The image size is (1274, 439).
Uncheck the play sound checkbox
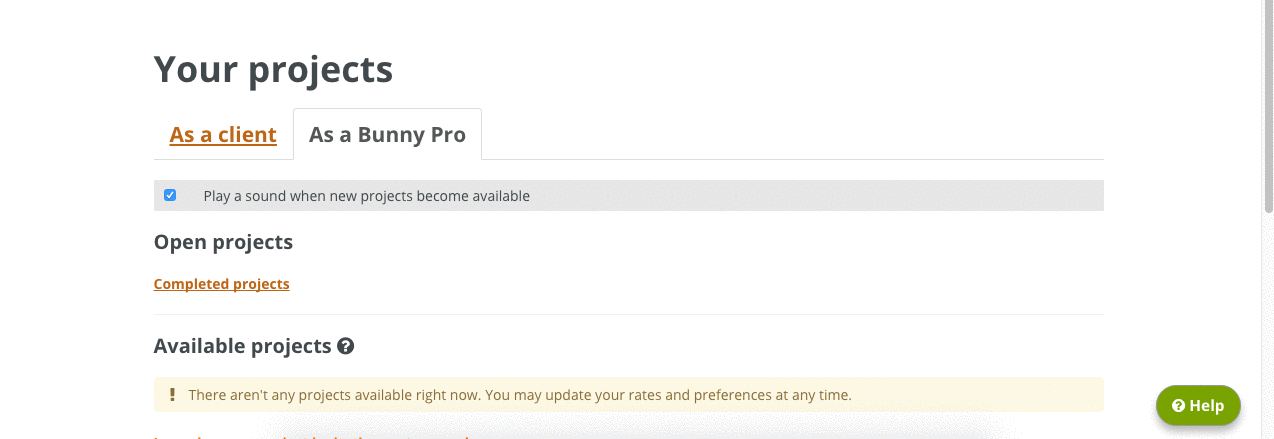tap(170, 195)
